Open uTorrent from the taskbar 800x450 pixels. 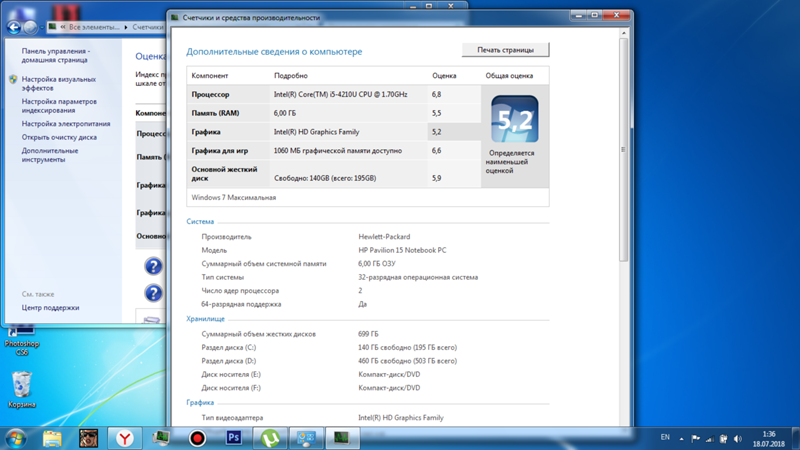pos(270,438)
